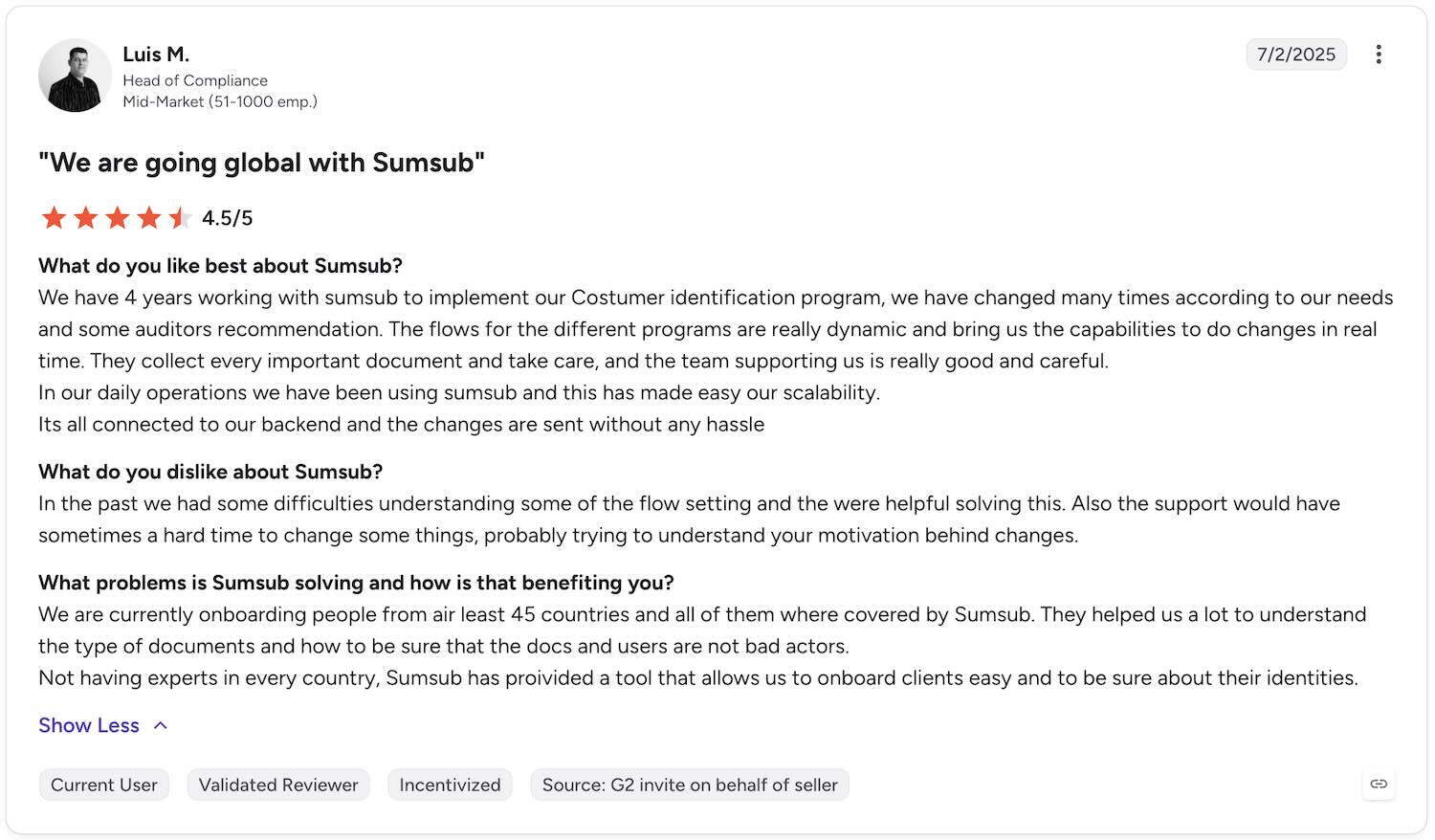
Task: Click the chevron beside Show Less
Action: pyautogui.click(x=161, y=725)
